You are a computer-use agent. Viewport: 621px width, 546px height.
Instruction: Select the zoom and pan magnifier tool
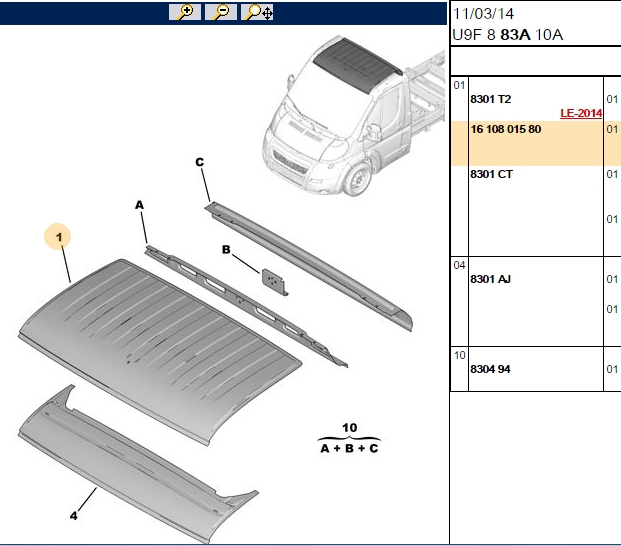257,12
